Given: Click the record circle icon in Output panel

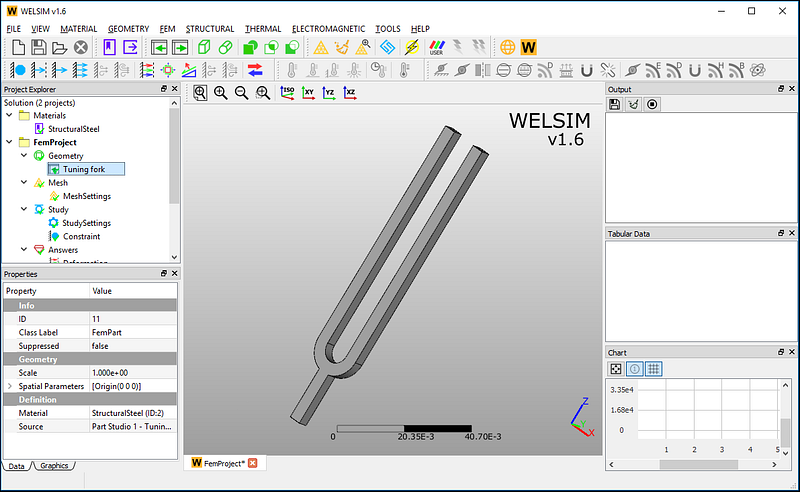Looking at the screenshot, I should [x=652, y=105].
